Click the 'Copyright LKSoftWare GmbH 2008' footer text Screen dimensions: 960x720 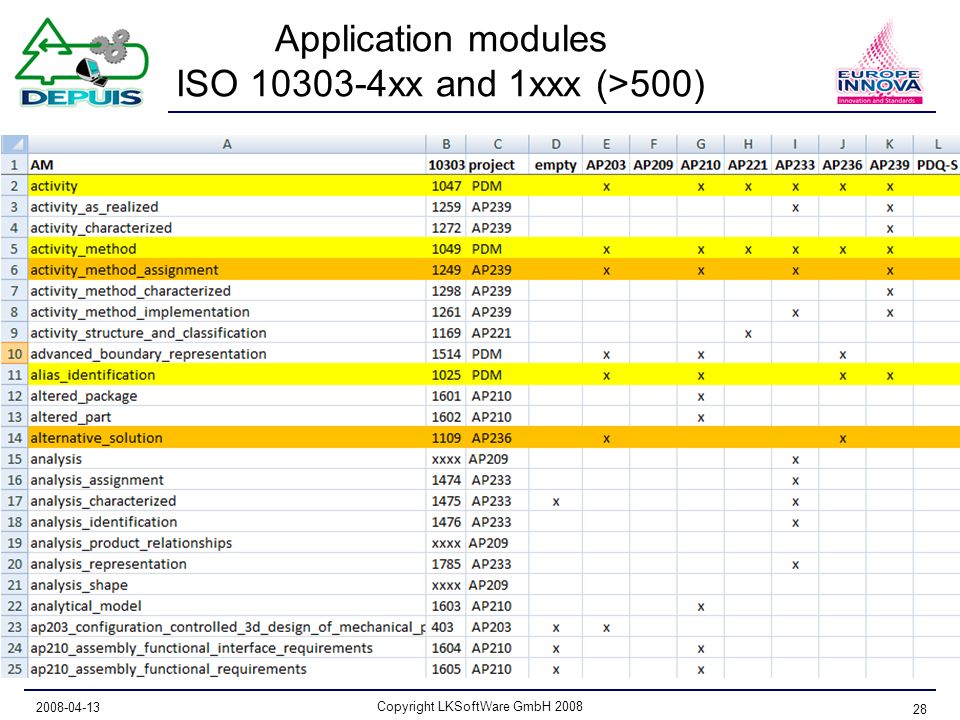pos(479,706)
